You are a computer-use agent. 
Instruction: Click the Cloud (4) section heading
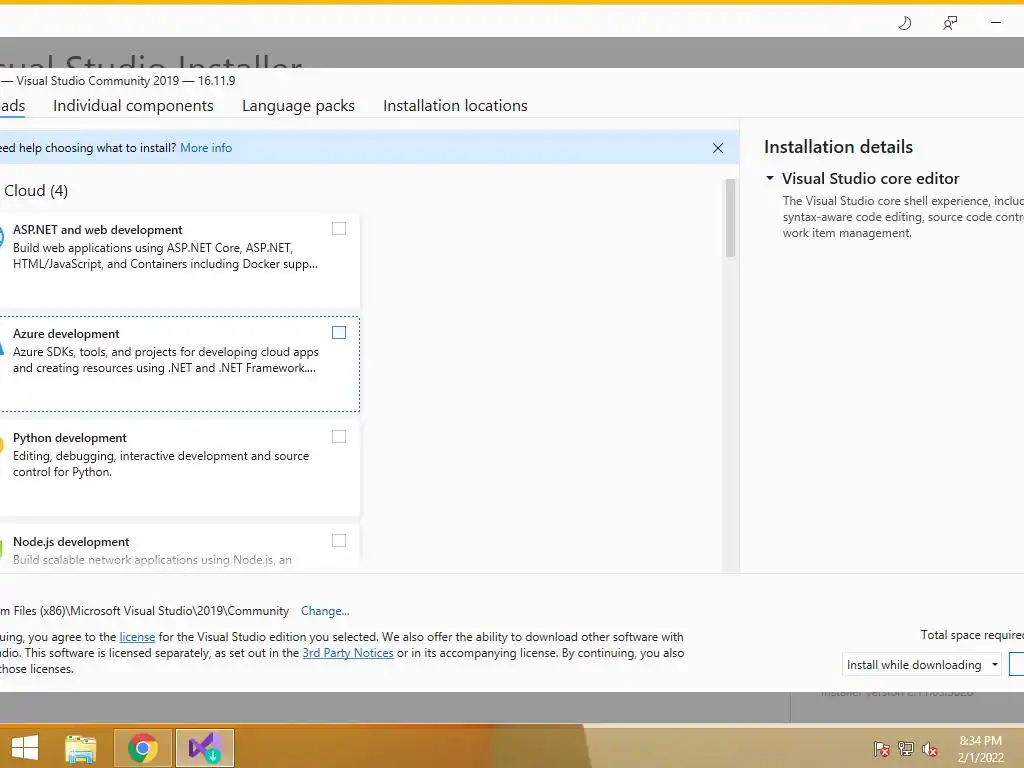point(36,191)
